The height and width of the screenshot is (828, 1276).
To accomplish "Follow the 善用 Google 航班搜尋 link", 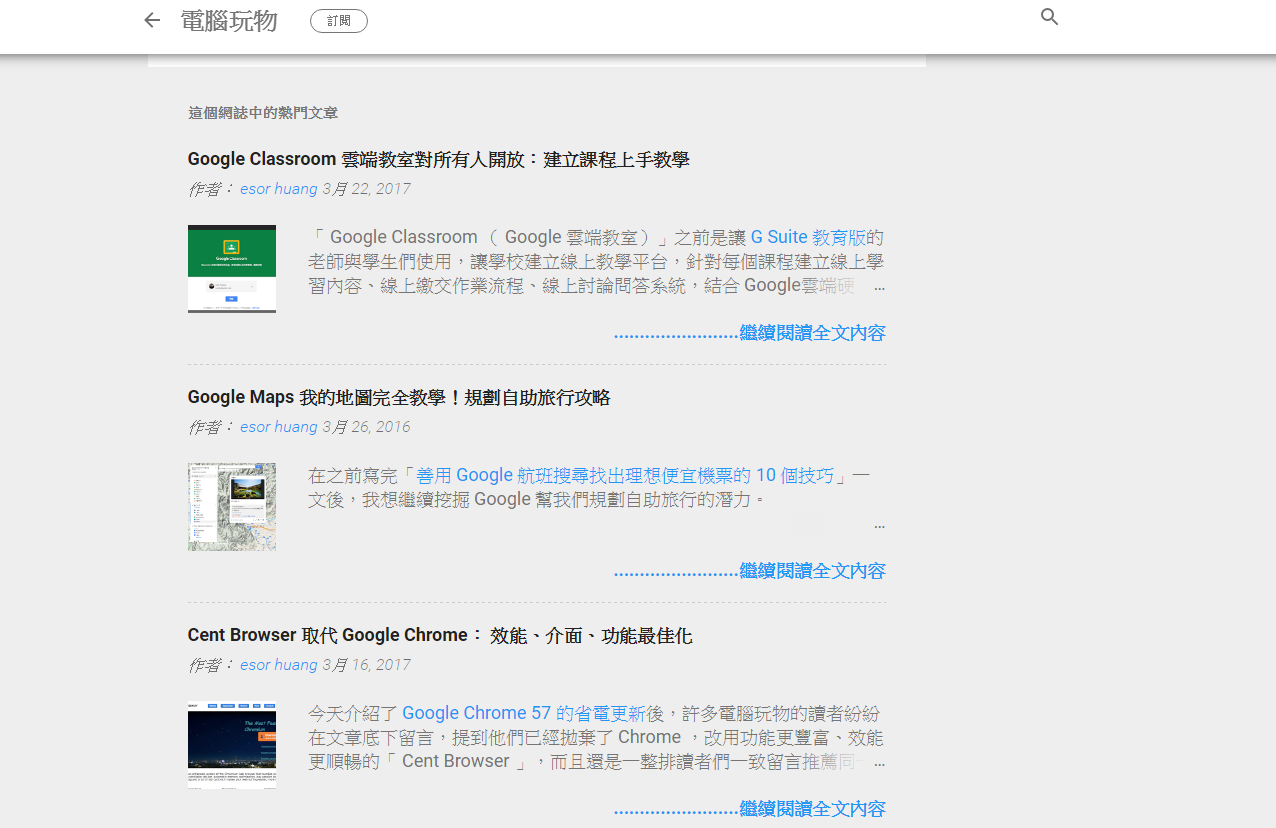I will pos(625,475).
